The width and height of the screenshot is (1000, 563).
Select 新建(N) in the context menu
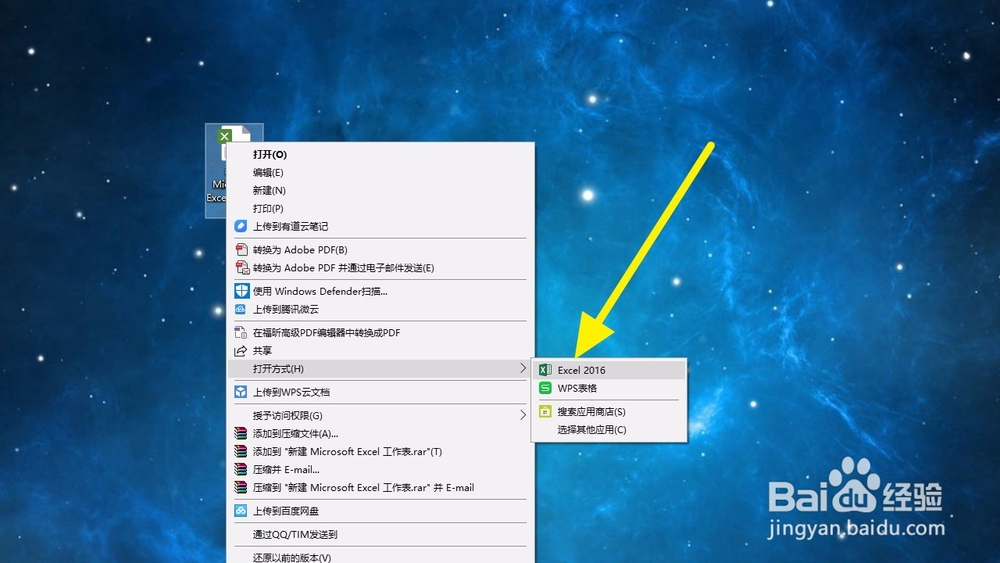coord(380,190)
